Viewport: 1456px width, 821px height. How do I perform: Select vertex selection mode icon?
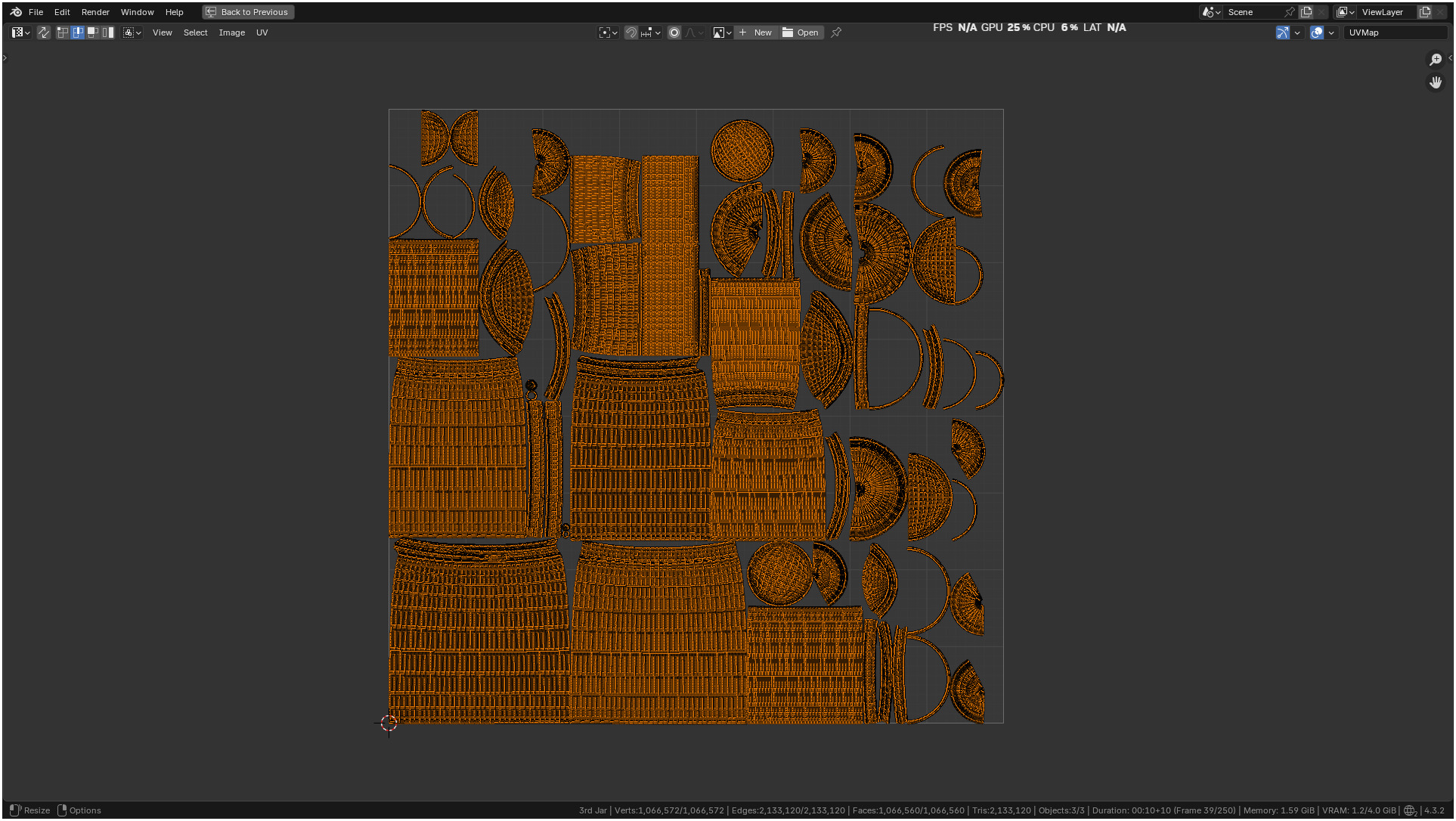[63, 33]
